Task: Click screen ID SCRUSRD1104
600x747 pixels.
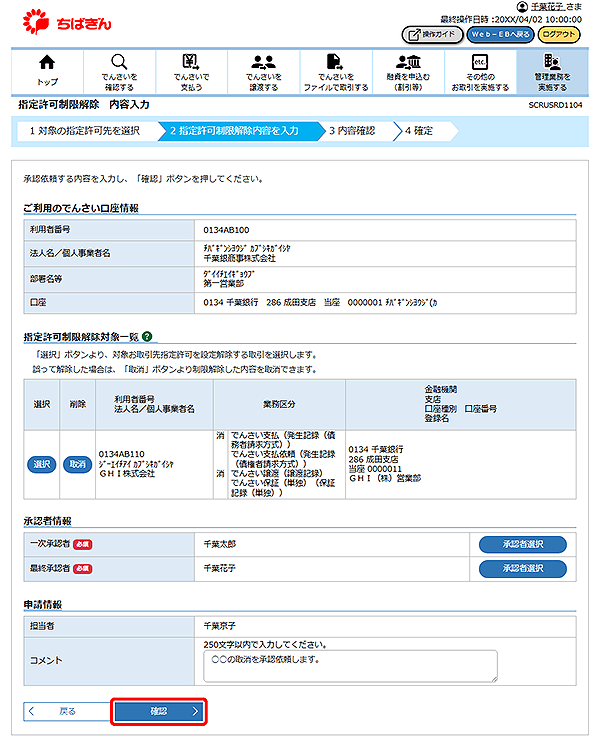Action: tap(555, 105)
